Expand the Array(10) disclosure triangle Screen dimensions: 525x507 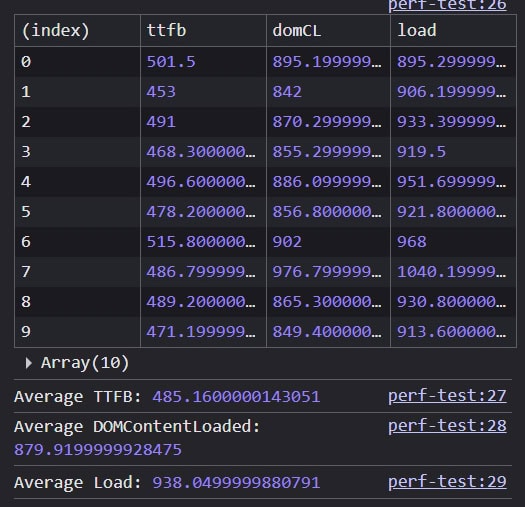[x=29, y=363]
